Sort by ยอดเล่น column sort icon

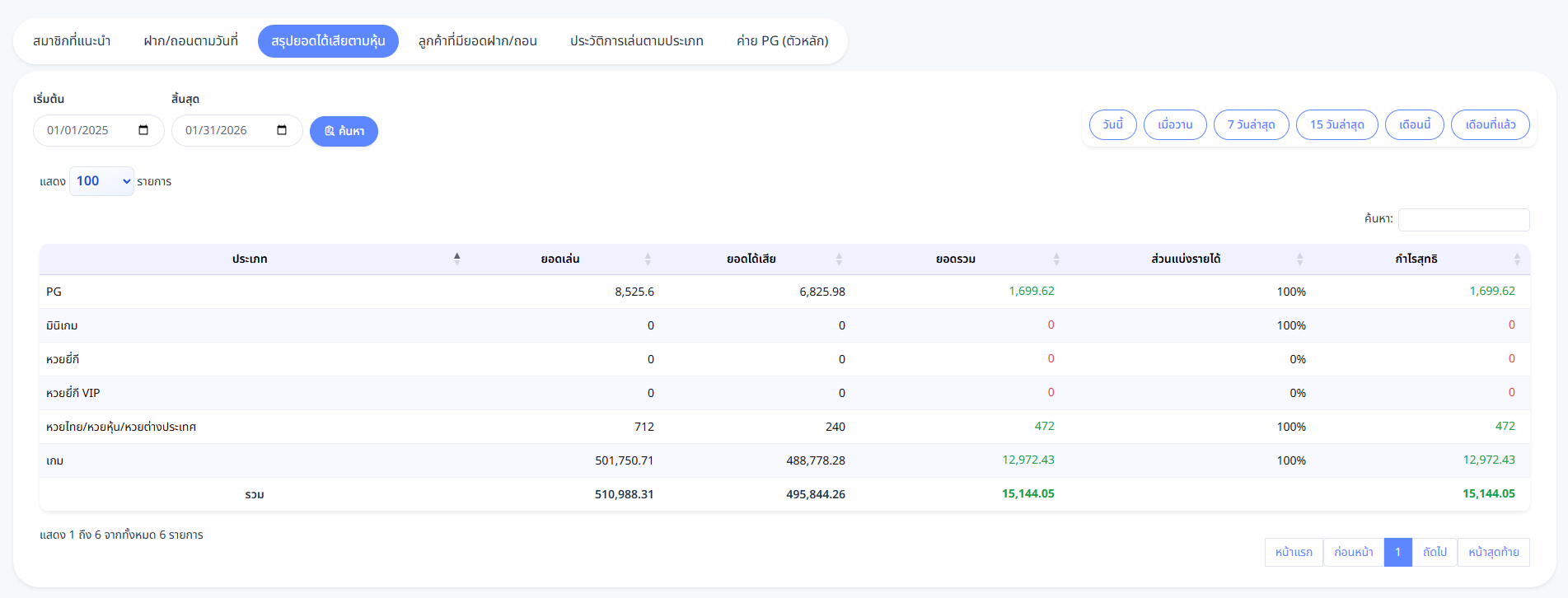648,259
